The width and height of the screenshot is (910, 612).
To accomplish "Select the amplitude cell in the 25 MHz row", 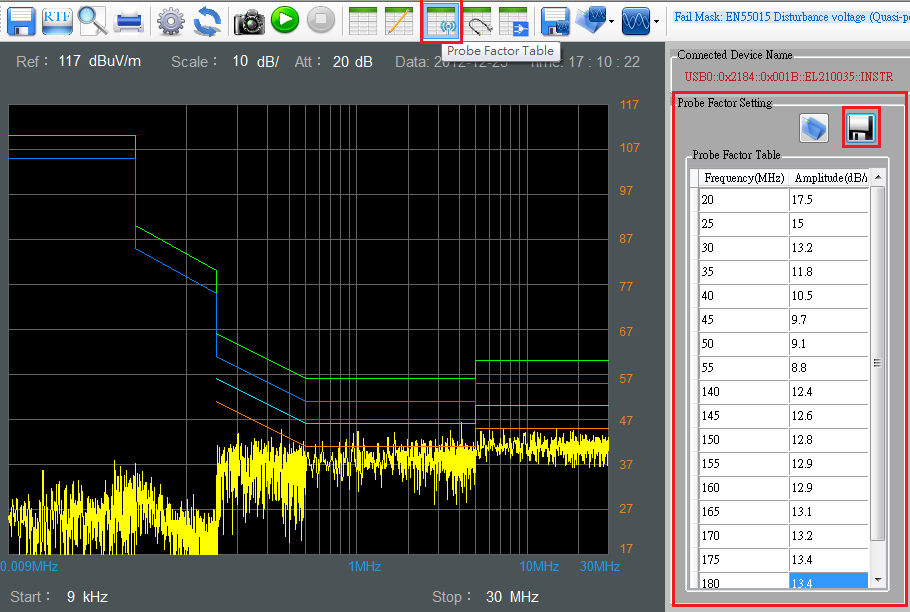I will click(829, 224).
